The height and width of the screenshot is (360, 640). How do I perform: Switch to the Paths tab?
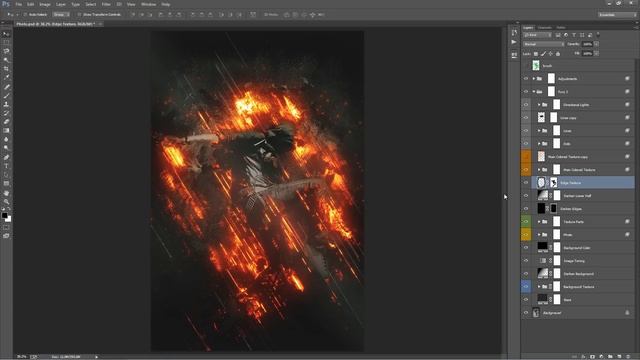point(561,28)
